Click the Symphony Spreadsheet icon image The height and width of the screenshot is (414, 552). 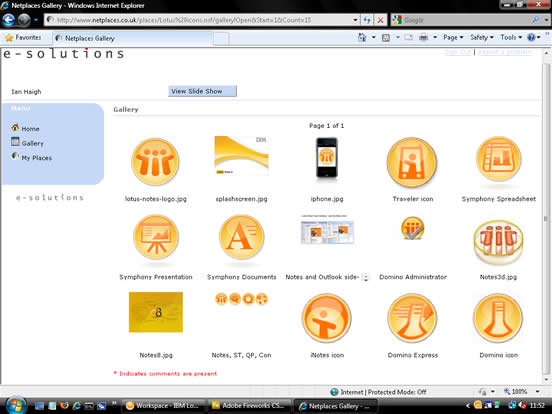498,159
